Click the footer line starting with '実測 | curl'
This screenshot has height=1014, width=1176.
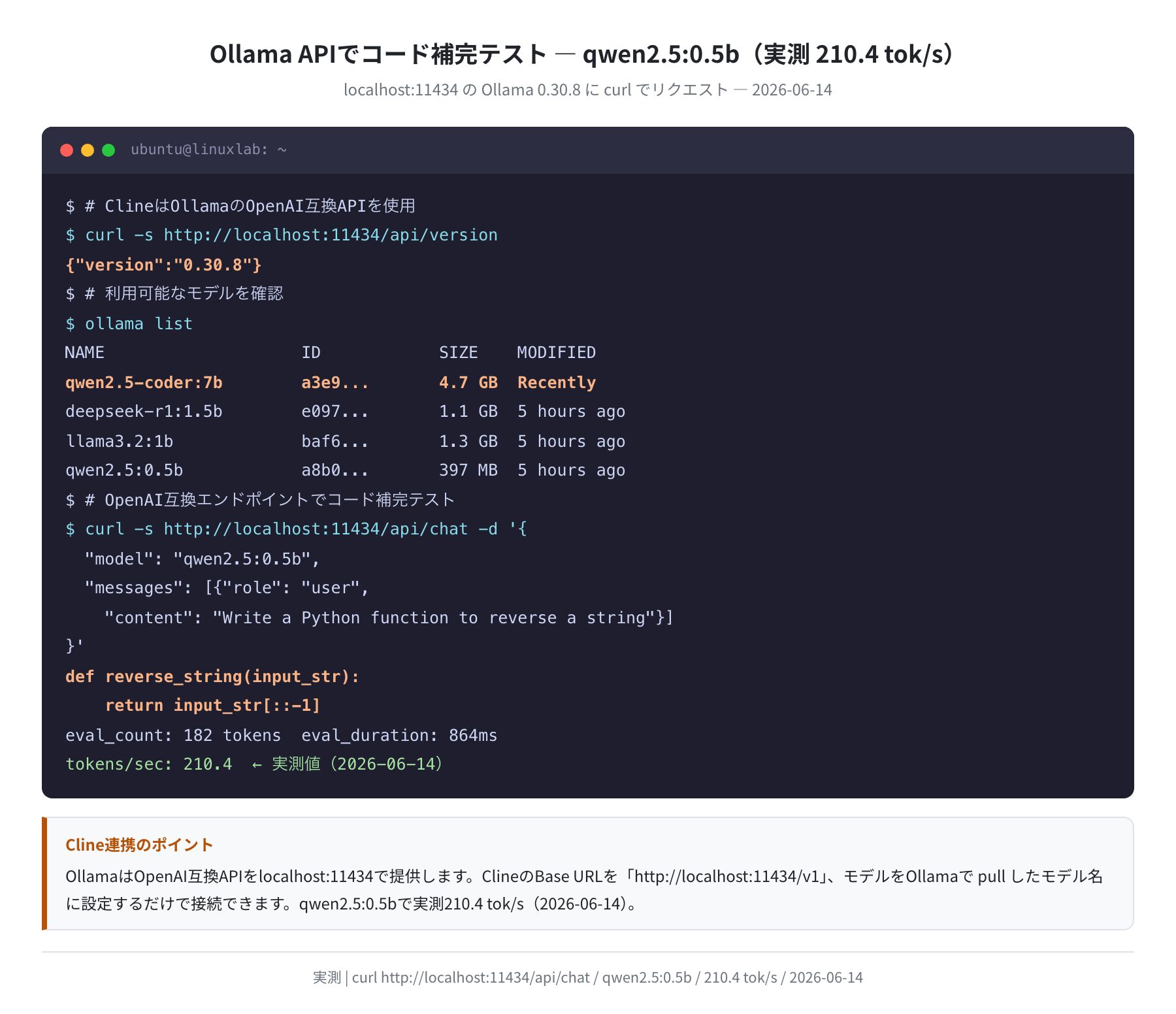click(x=588, y=977)
